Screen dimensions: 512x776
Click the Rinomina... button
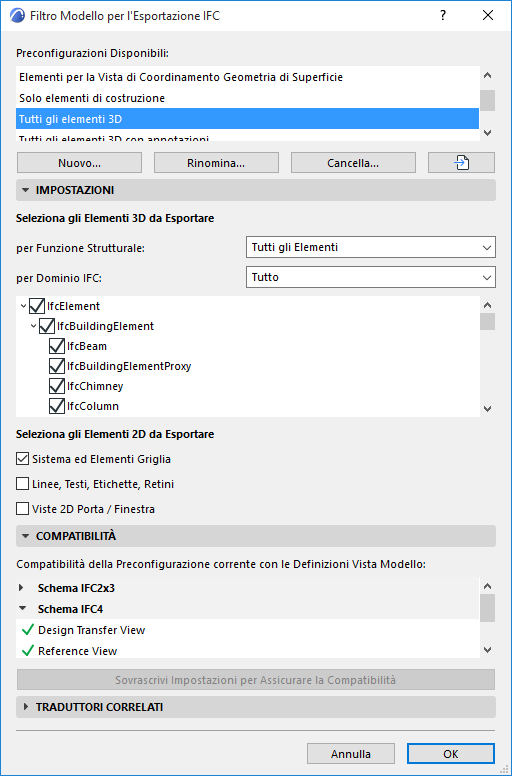point(216,163)
